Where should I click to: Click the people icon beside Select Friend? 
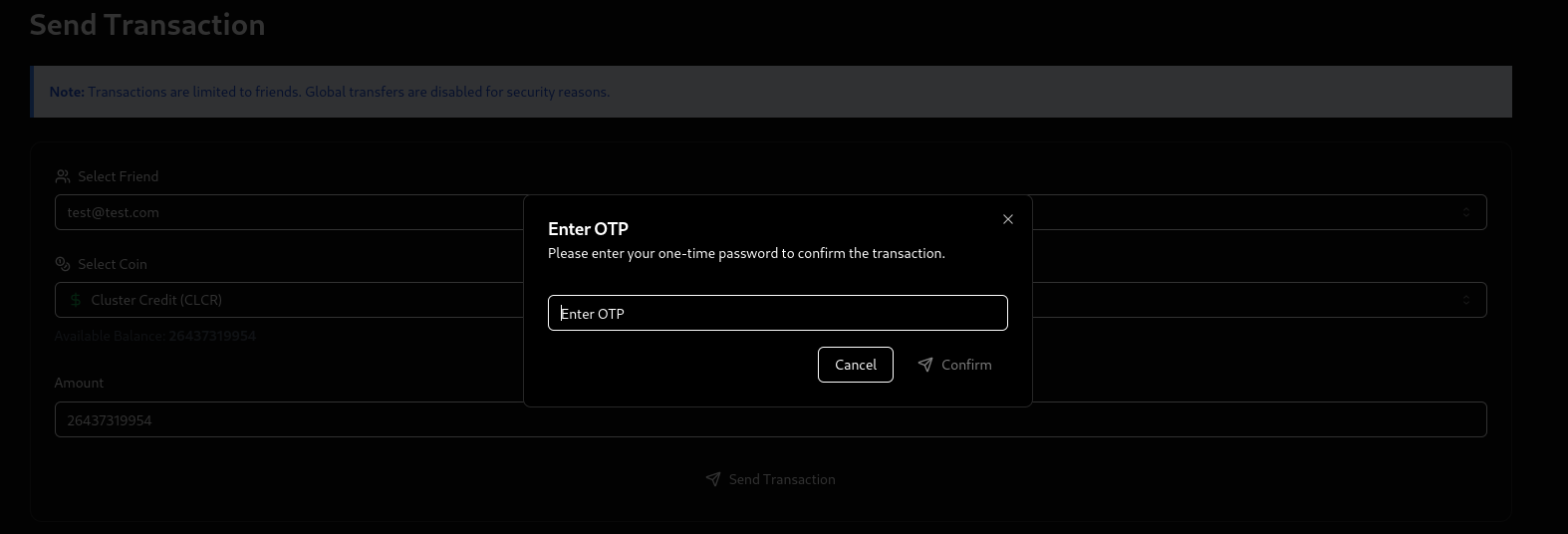63,176
